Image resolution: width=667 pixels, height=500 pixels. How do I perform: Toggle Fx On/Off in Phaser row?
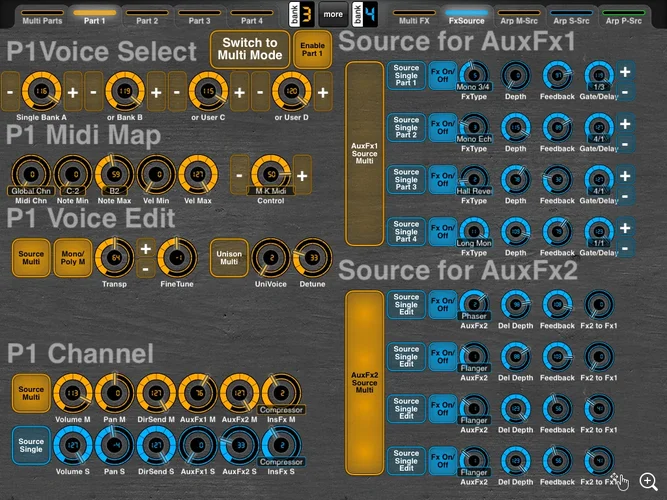442,305
